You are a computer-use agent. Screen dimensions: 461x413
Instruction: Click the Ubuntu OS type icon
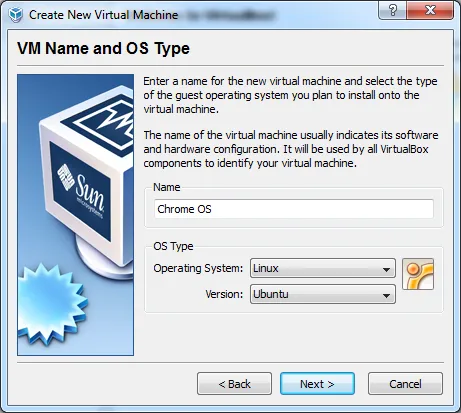(x=418, y=274)
